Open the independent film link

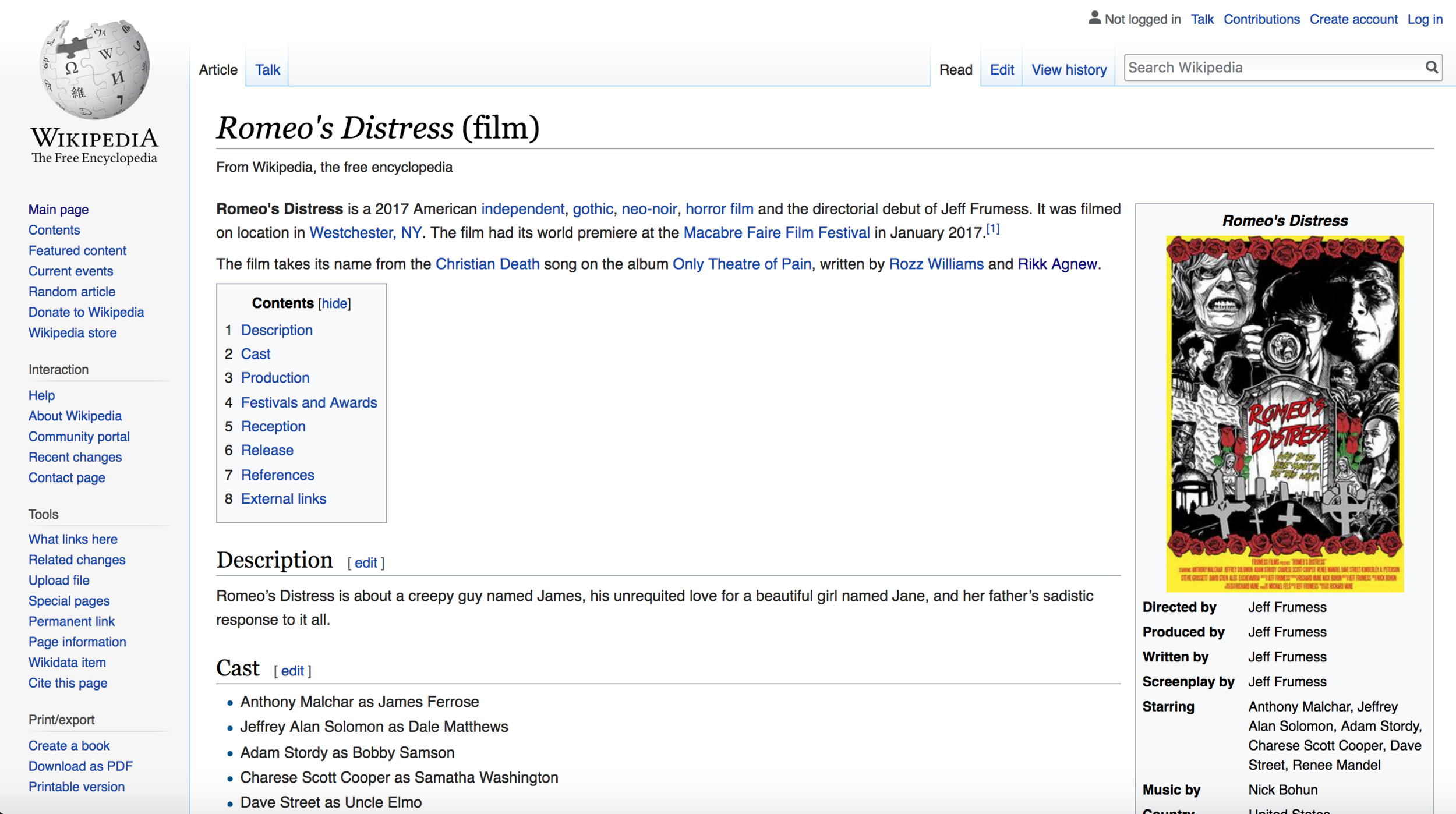522,209
